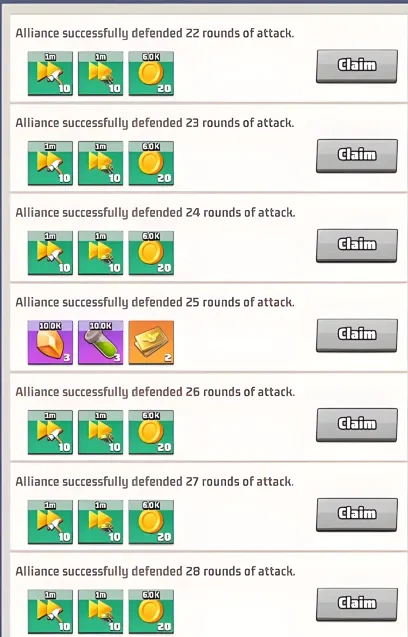Select the 'defended 23 rounds of attack' entry text
Viewport: 408px width, 637px height.
coord(154,123)
